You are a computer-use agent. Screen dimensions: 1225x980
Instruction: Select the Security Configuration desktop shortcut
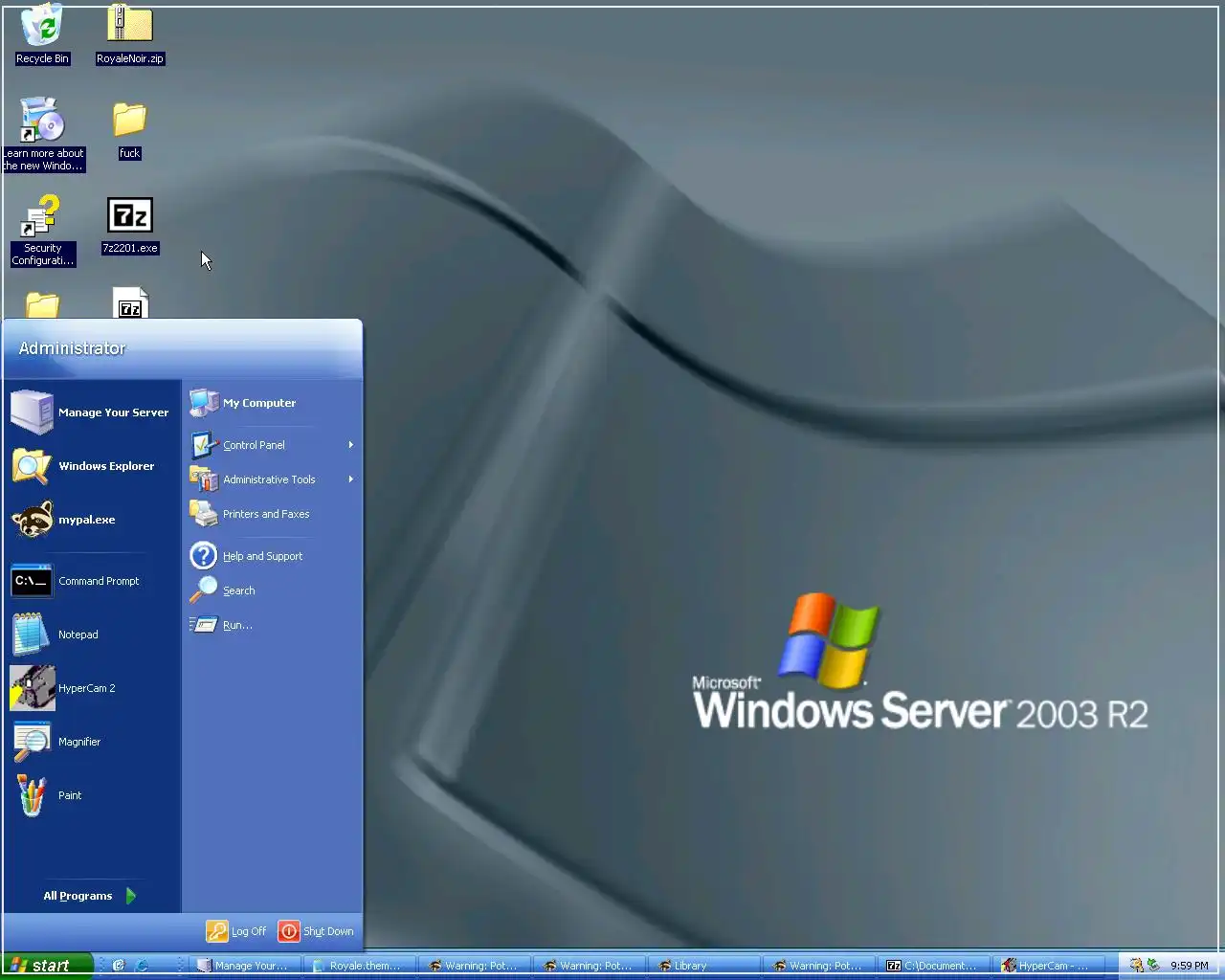click(42, 230)
